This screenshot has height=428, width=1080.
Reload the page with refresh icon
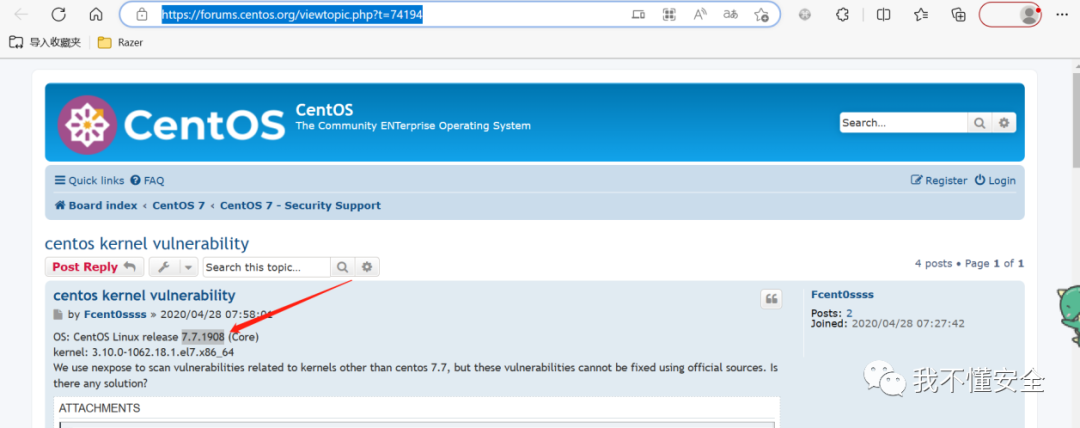tap(59, 14)
